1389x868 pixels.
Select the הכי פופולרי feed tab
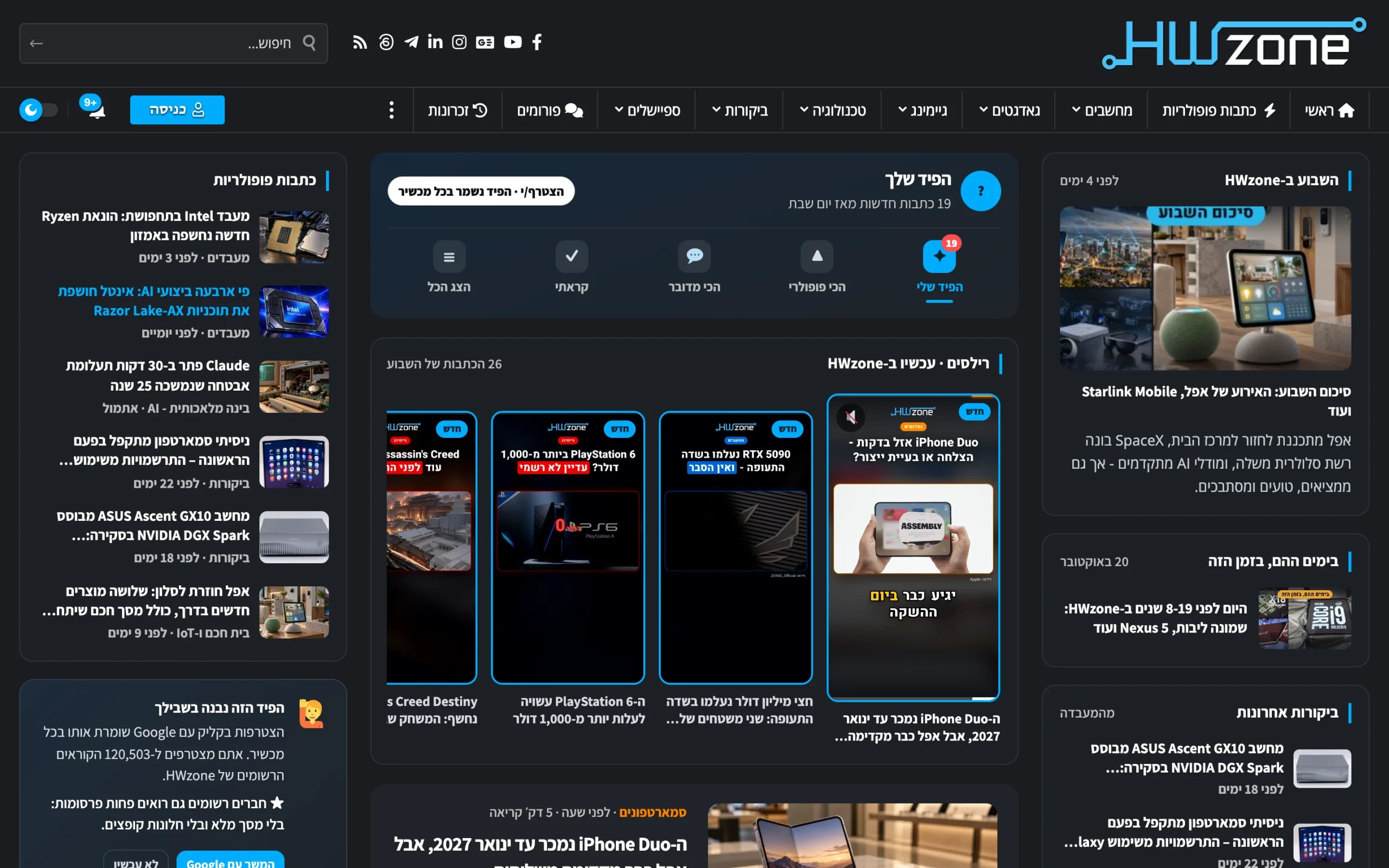(x=817, y=267)
